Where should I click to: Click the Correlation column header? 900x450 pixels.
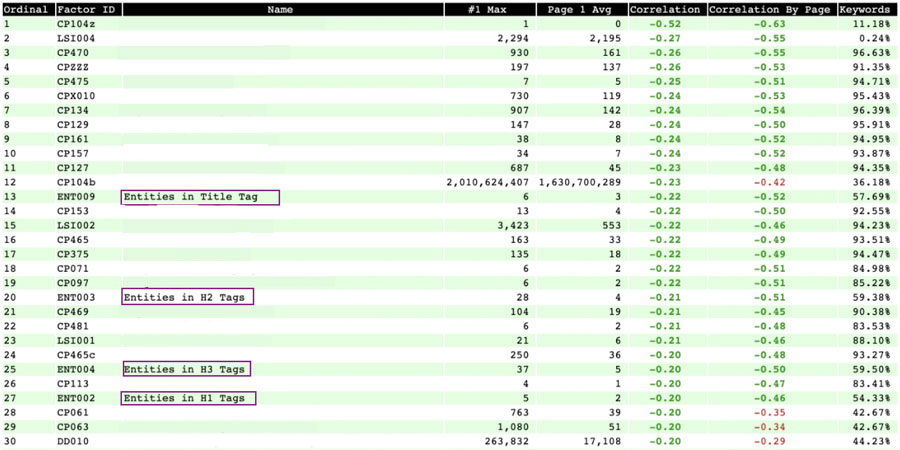pyautogui.click(x=668, y=10)
